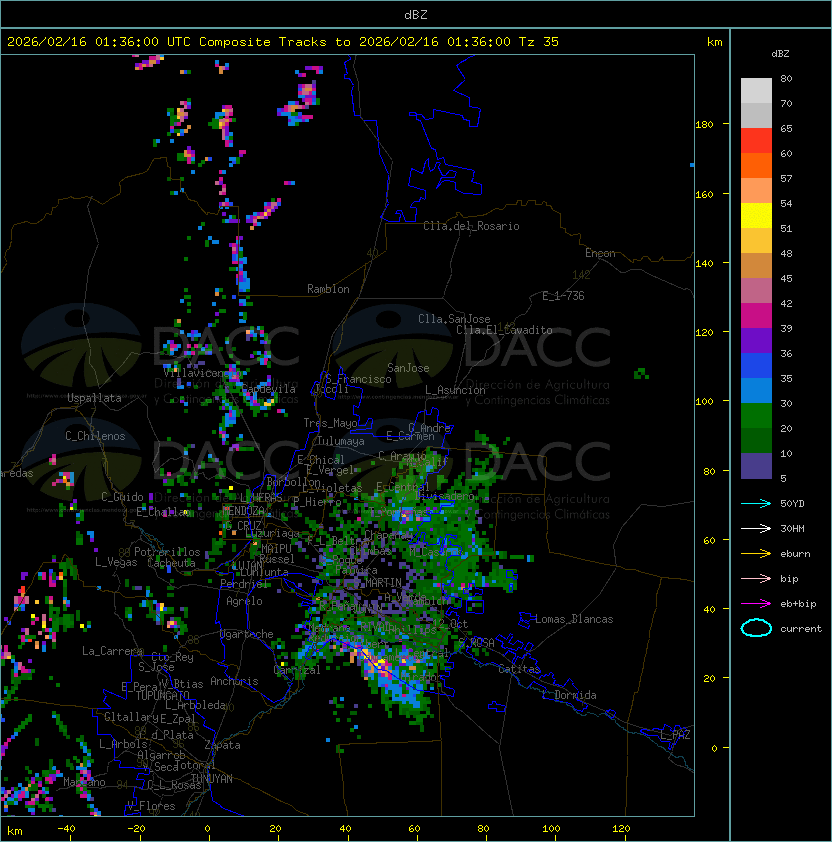The image size is (832, 842).
Task: Select the magenta eb+bip arrow symbol
Action: tap(756, 604)
